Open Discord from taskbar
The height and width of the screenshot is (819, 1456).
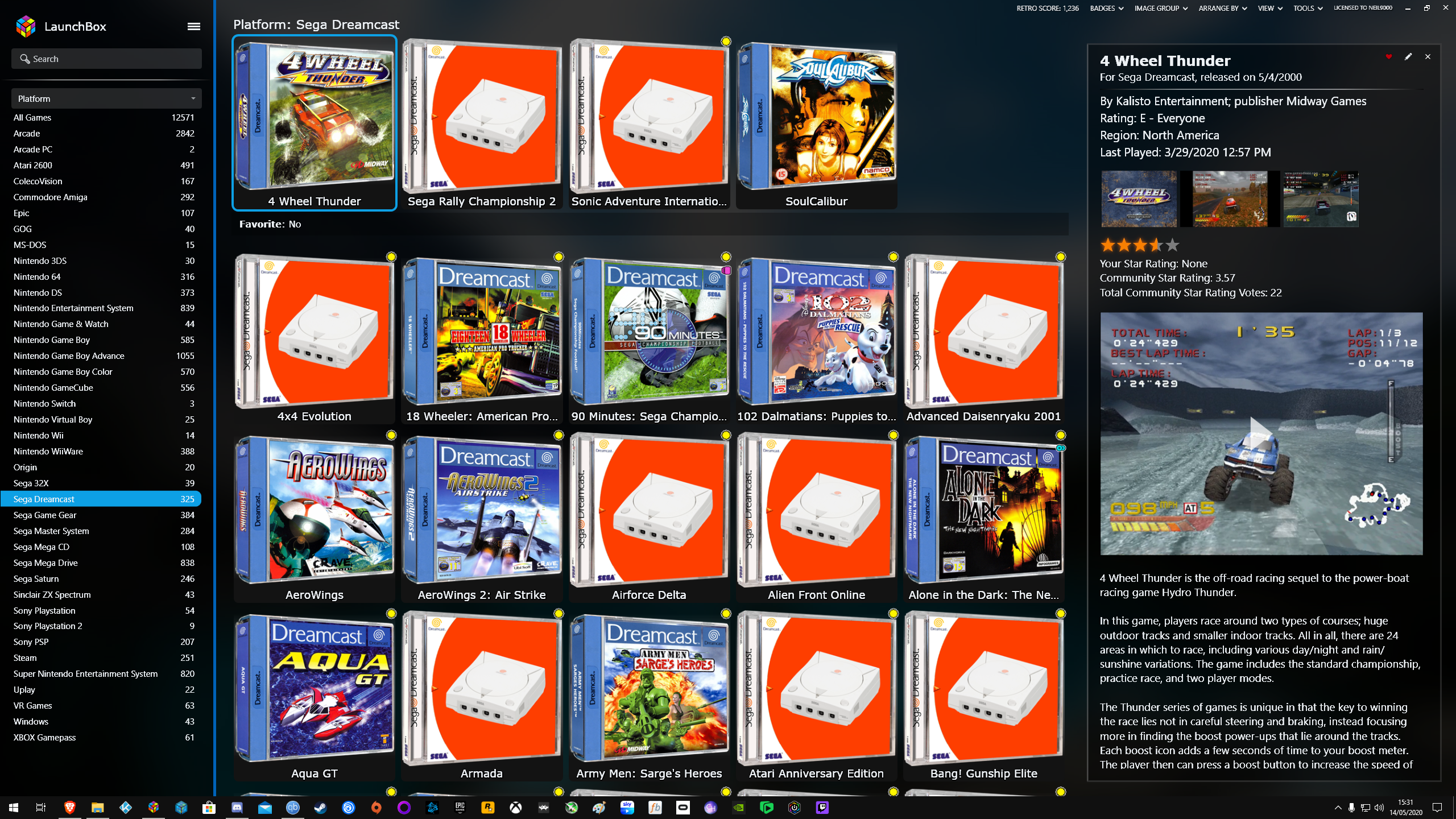(x=237, y=808)
